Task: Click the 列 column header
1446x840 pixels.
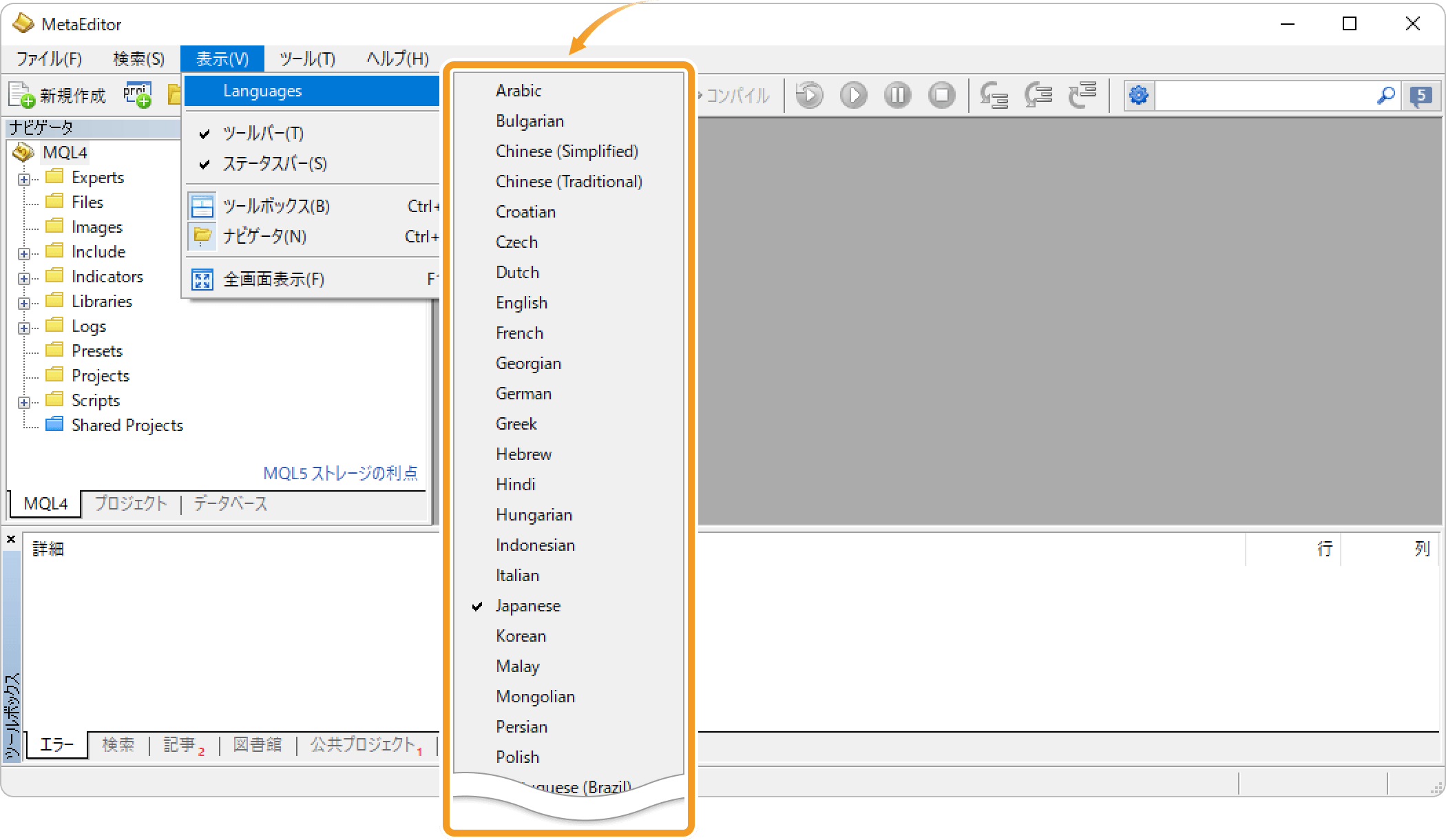Action: tap(1422, 548)
